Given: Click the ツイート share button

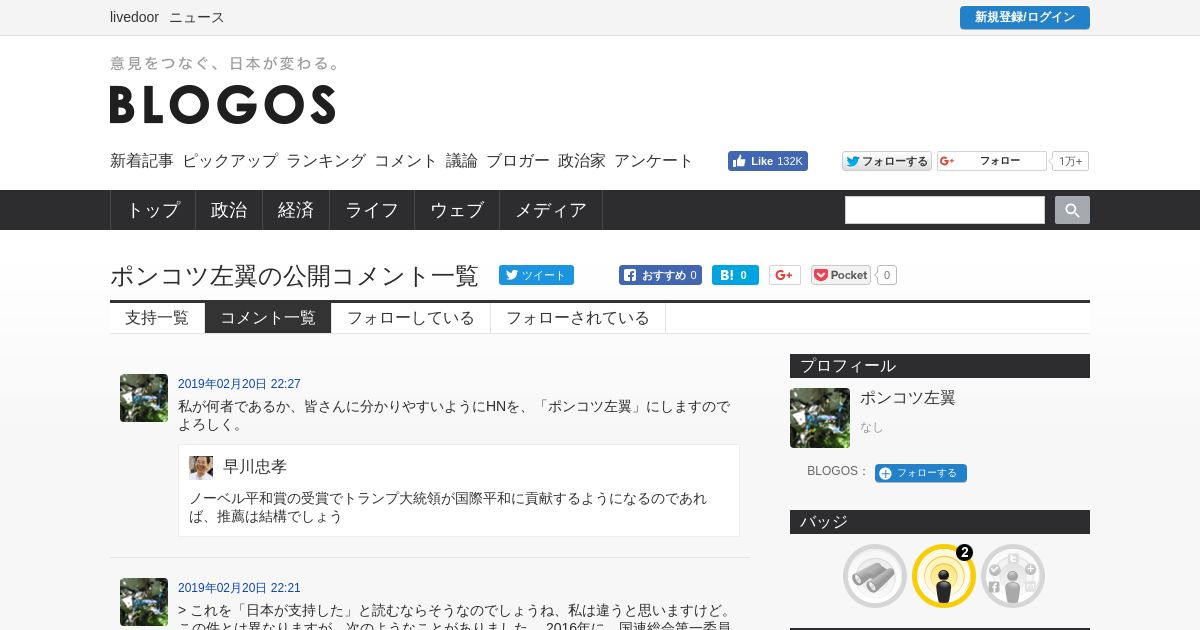Looking at the screenshot, I should (x=536, y=275).
